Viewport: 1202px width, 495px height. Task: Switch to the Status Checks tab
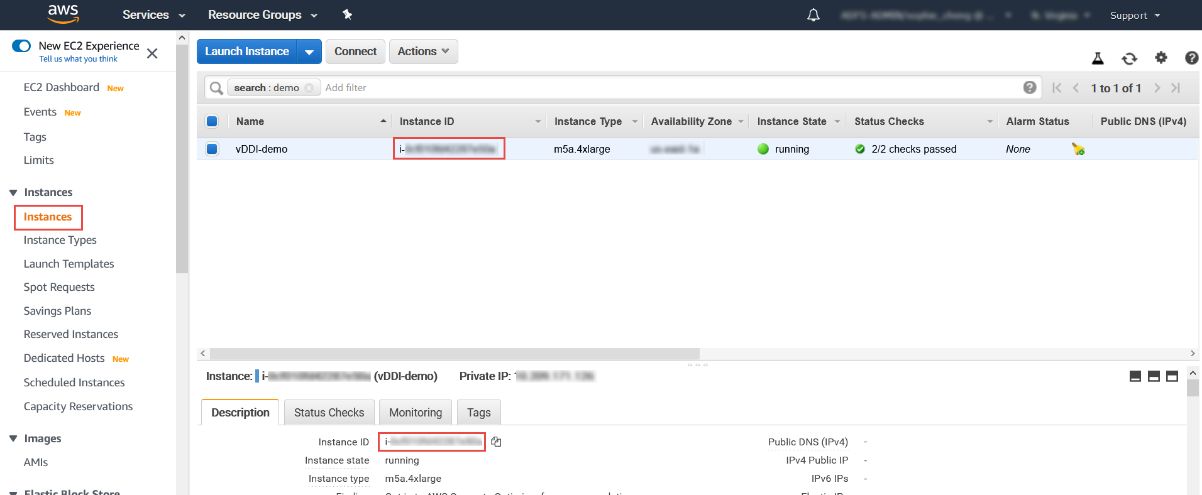coord(329,412)
